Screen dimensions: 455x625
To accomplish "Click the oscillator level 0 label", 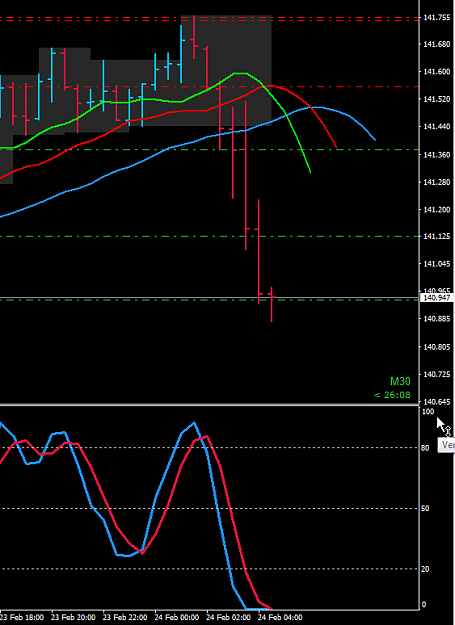I will [424, 605].
